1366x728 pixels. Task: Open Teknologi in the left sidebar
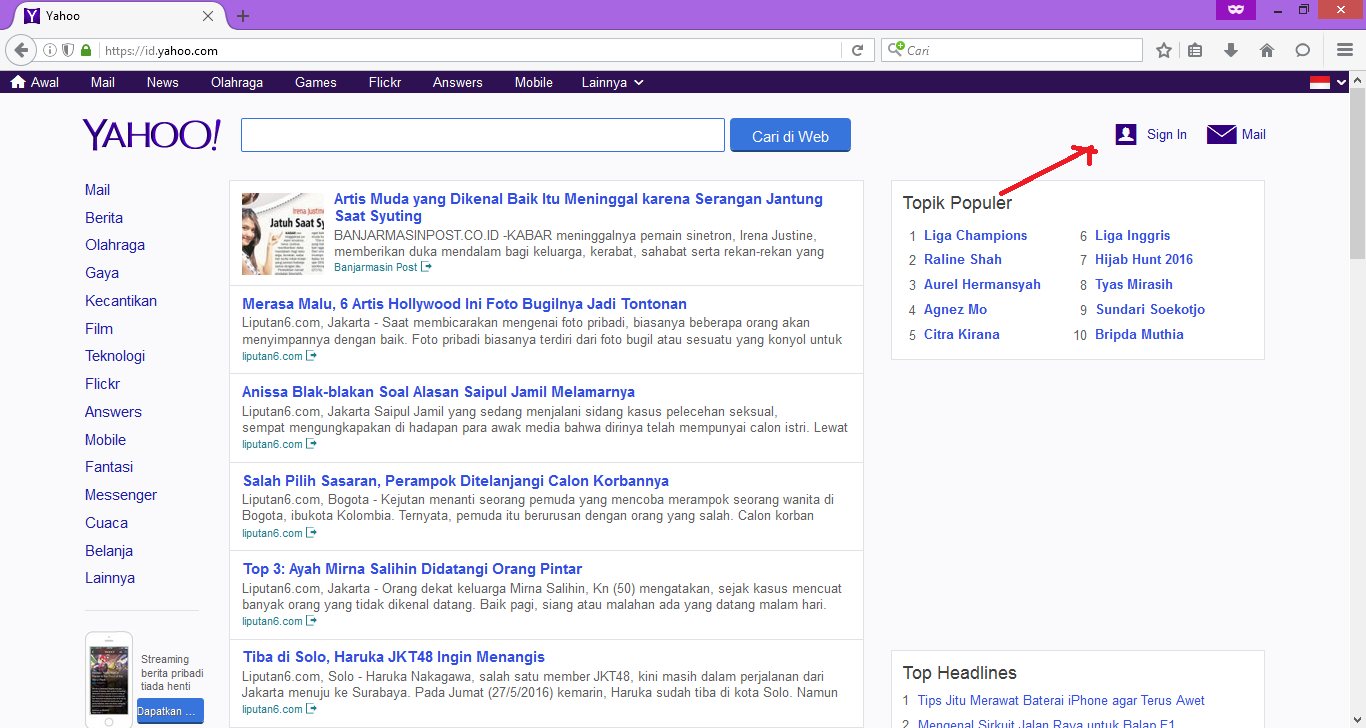click(x=115, y=356)
